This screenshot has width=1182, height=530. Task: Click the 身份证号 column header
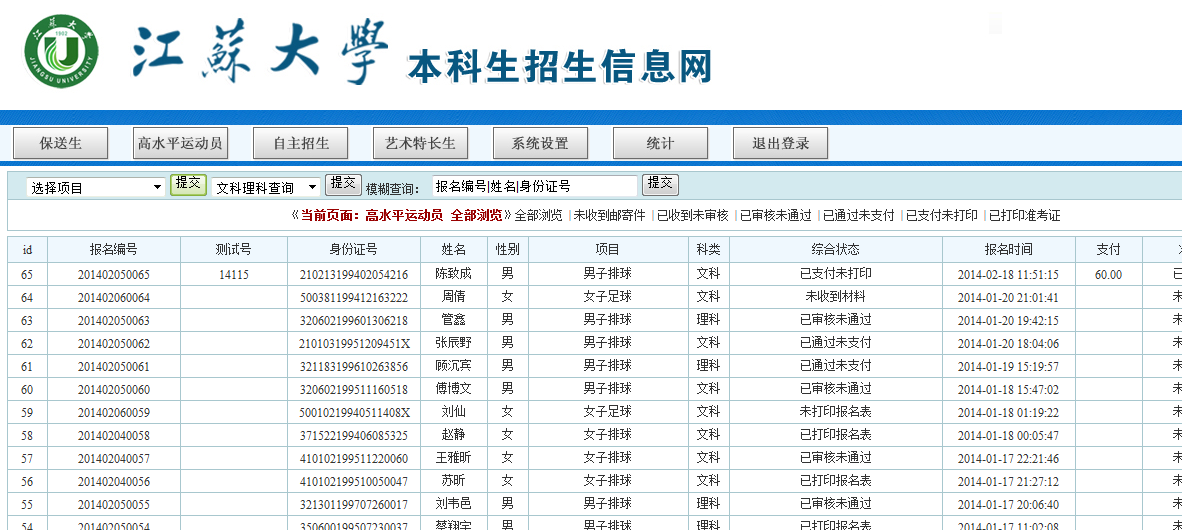(x=354, y=250)
